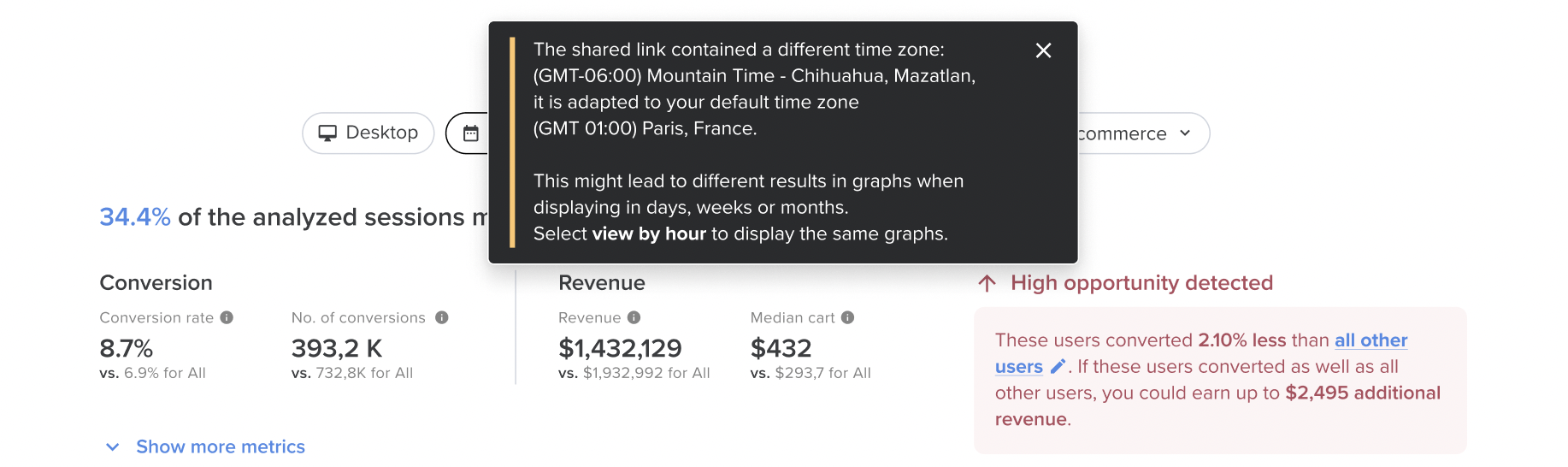Expand Show more metrics
Screen dimensions: 1568x467
[x=221, y=446]
